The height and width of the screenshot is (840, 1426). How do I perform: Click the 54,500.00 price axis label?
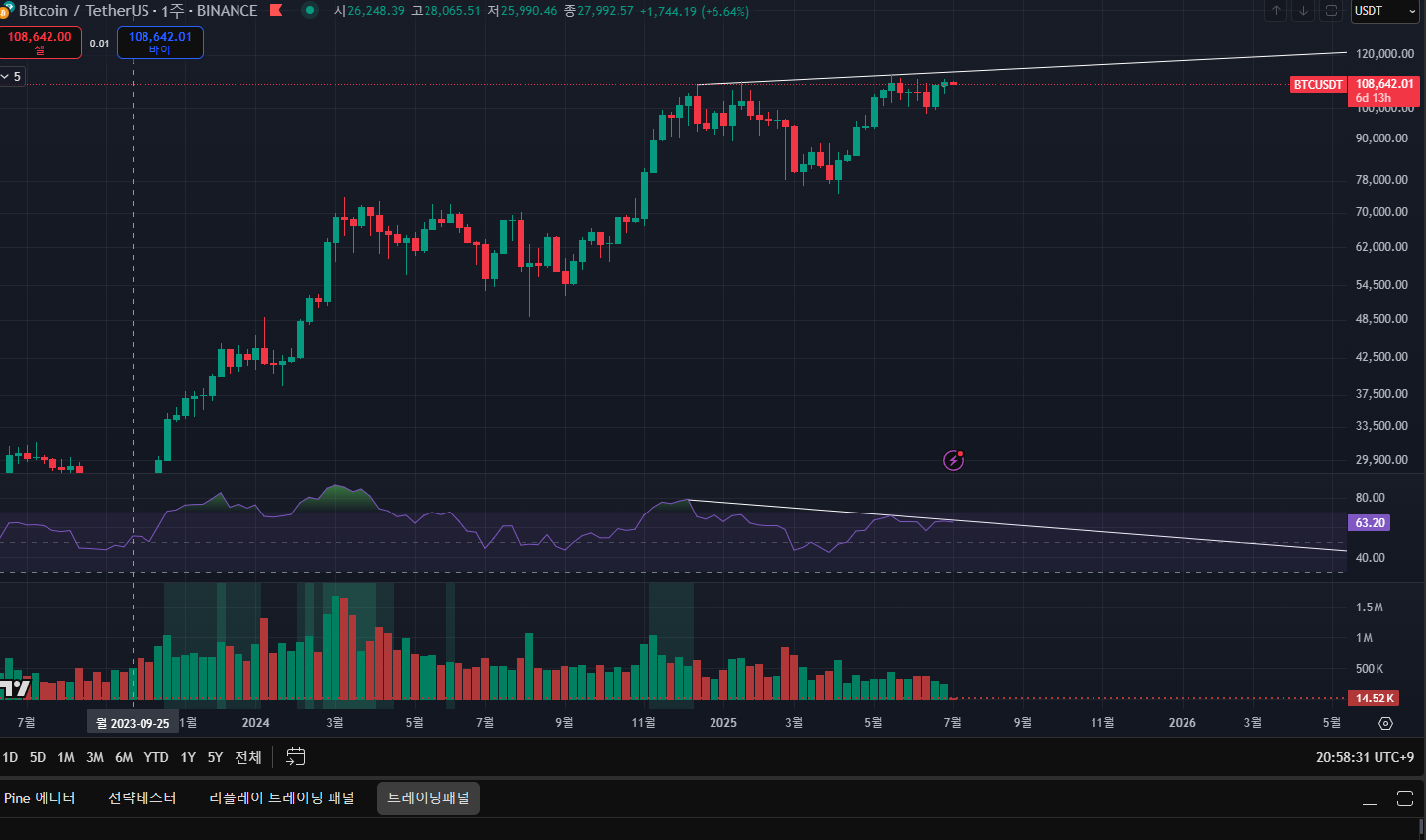click(x=1381, y=285)
